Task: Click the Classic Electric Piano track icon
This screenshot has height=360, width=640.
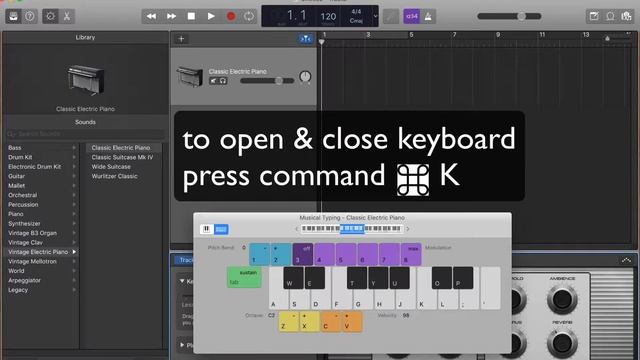Action: 190,76
